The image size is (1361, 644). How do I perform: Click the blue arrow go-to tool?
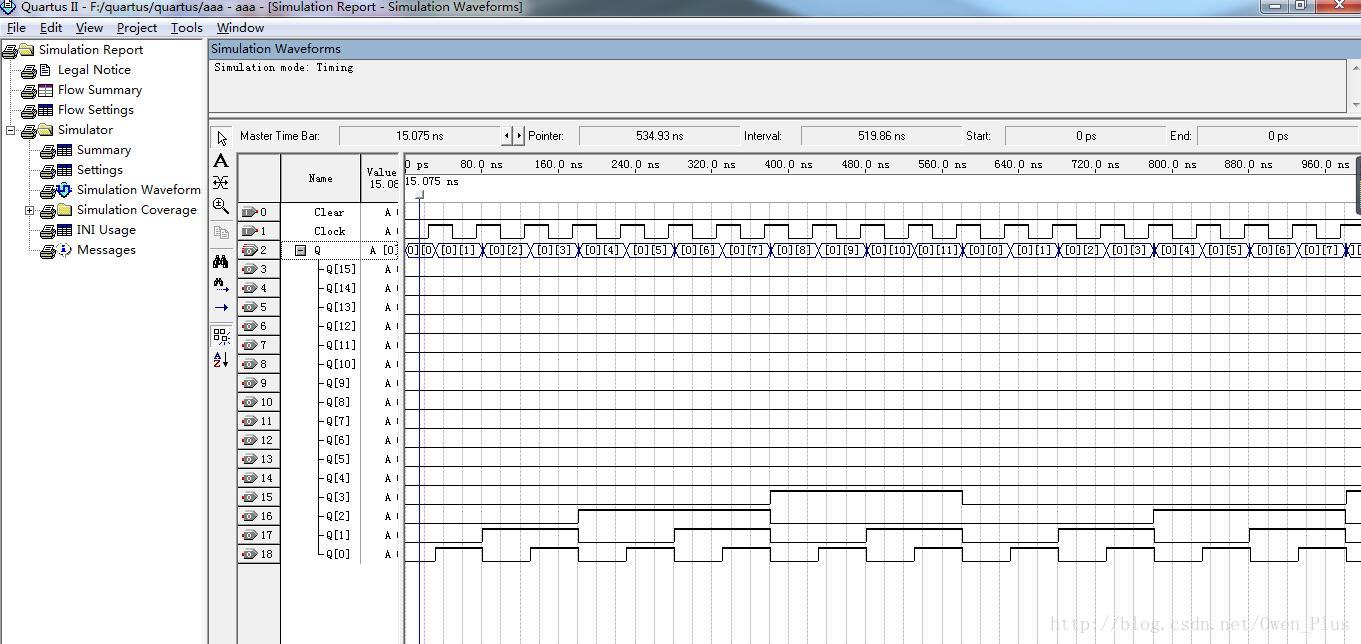(221, 307)
